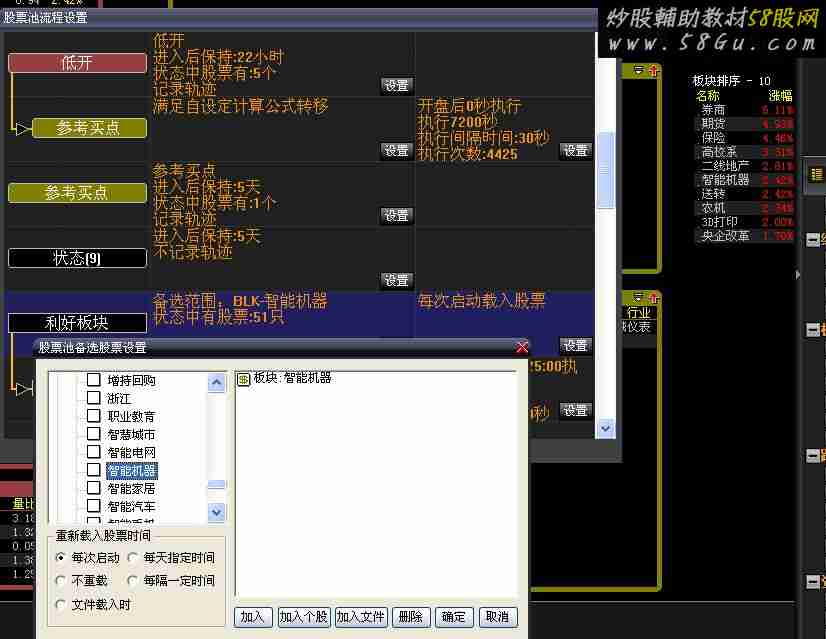Select the red 低开 flow node
The width and height of the screenshot is (826, 639).
77,63
